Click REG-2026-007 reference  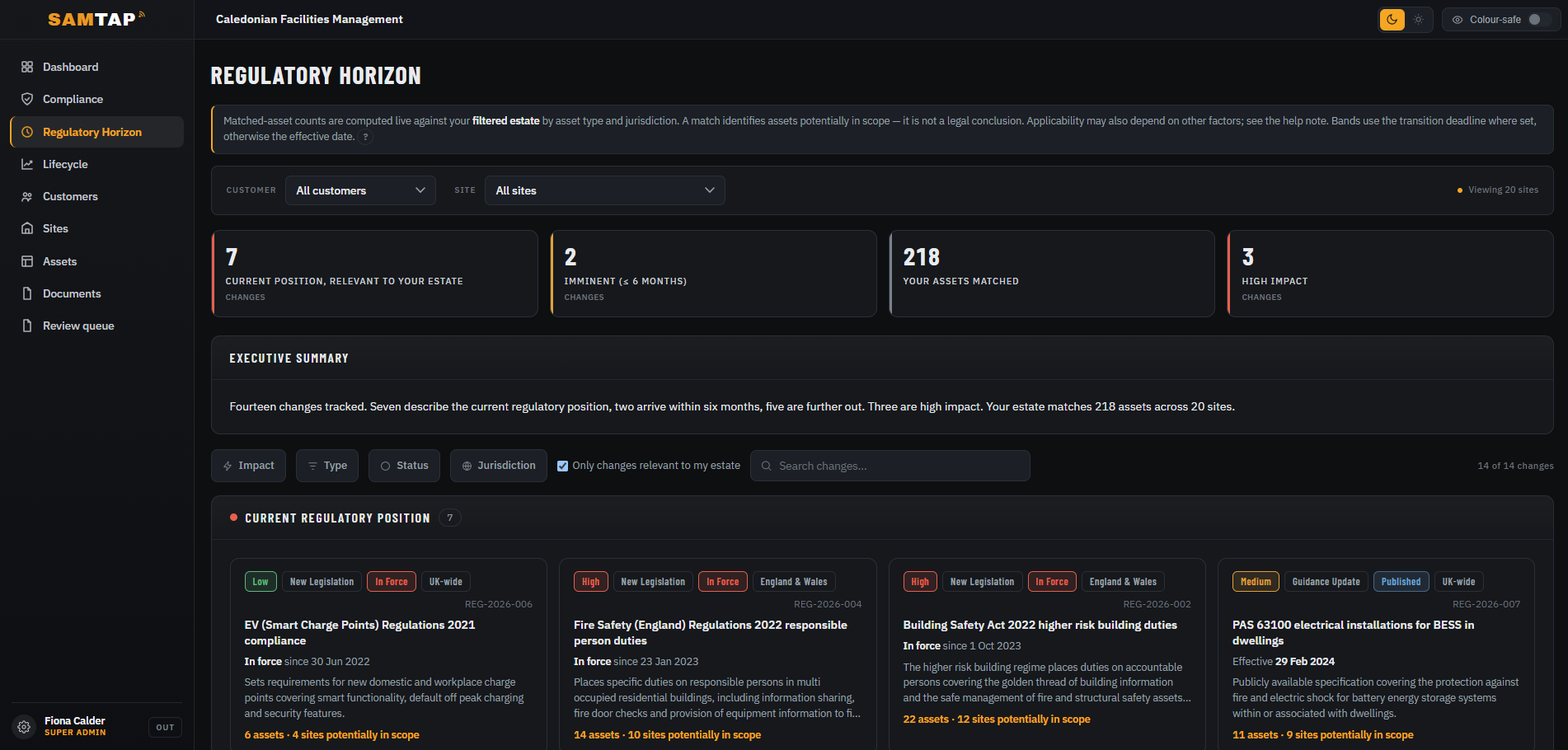click(1486, 604)
